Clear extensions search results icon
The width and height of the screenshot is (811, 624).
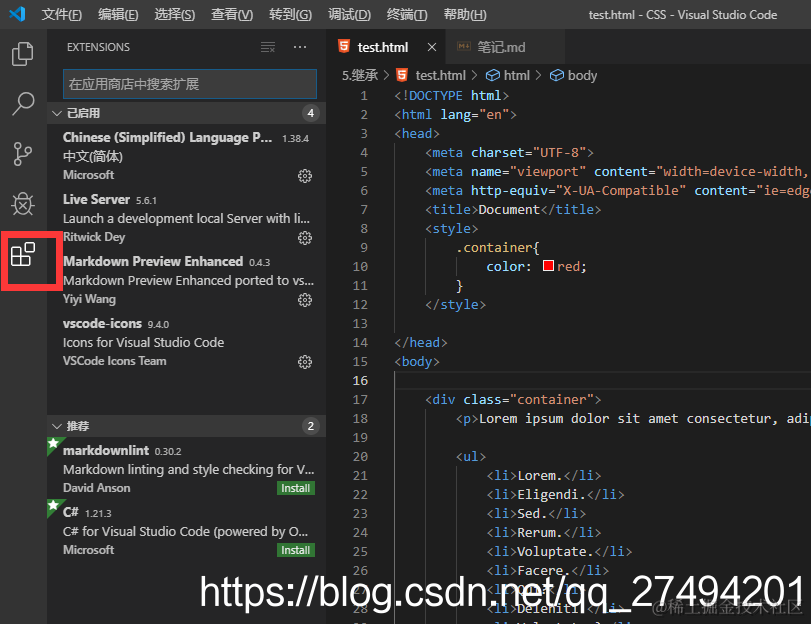pos(267,47)
